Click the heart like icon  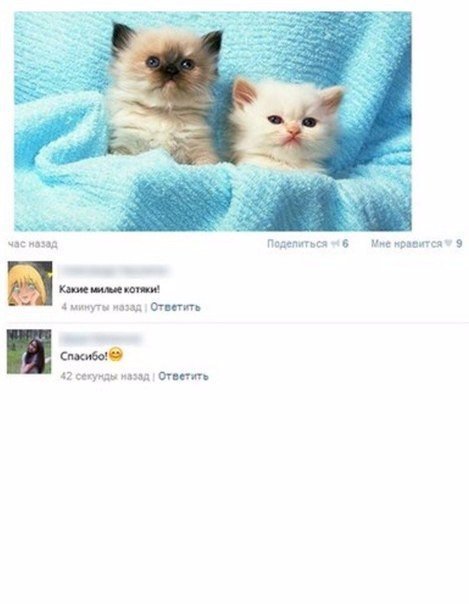[x=448, y=243]
